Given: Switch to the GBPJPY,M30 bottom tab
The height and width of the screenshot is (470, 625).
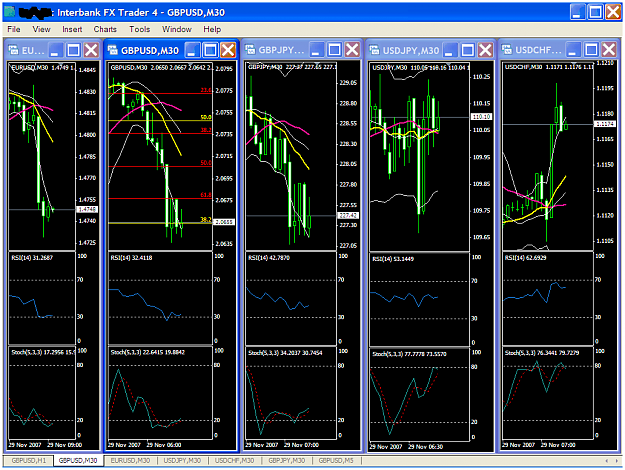Looking at the screenshot, I should coord(287,460).
